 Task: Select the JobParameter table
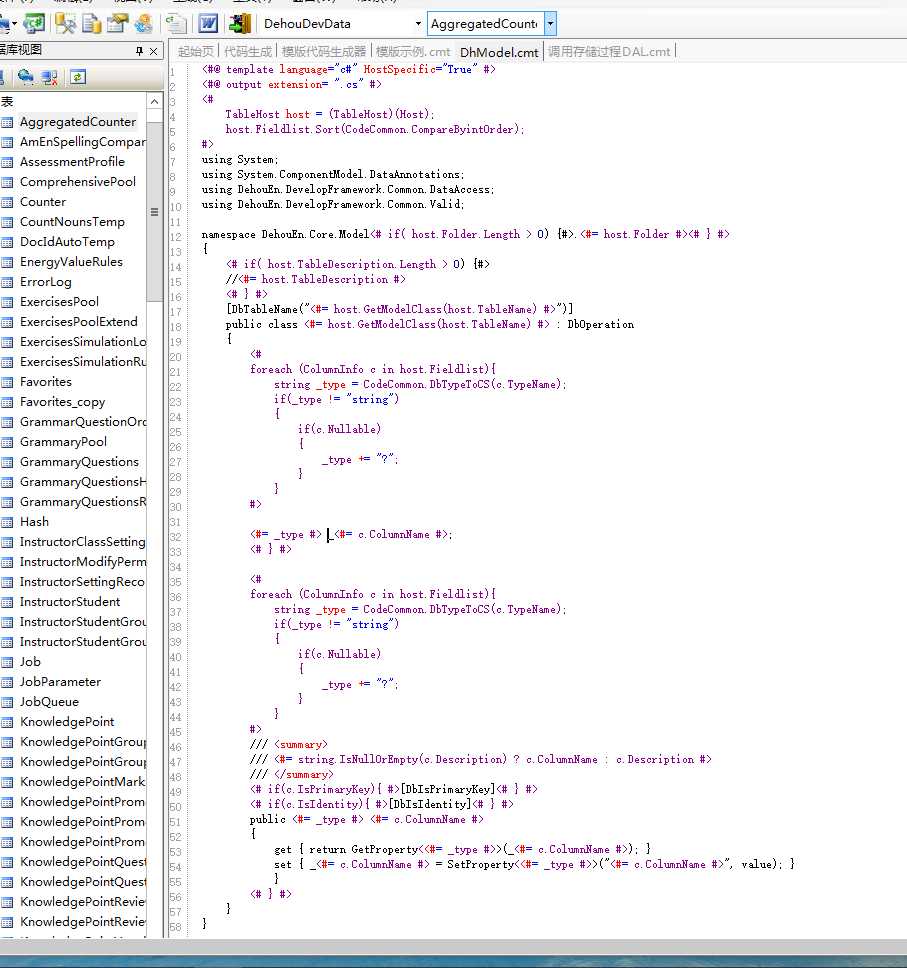point(60,682)
